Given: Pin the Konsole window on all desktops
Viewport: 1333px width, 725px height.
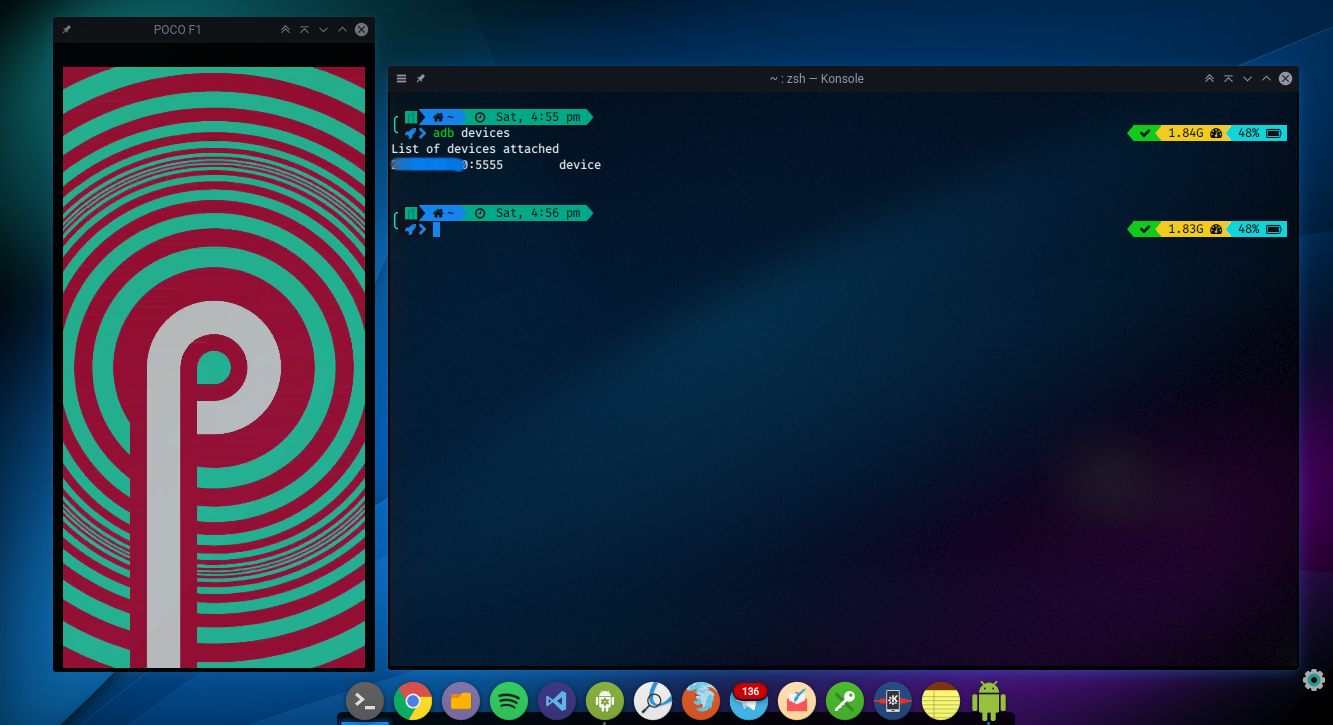Looking at the screenshot, I should [421, 79].
